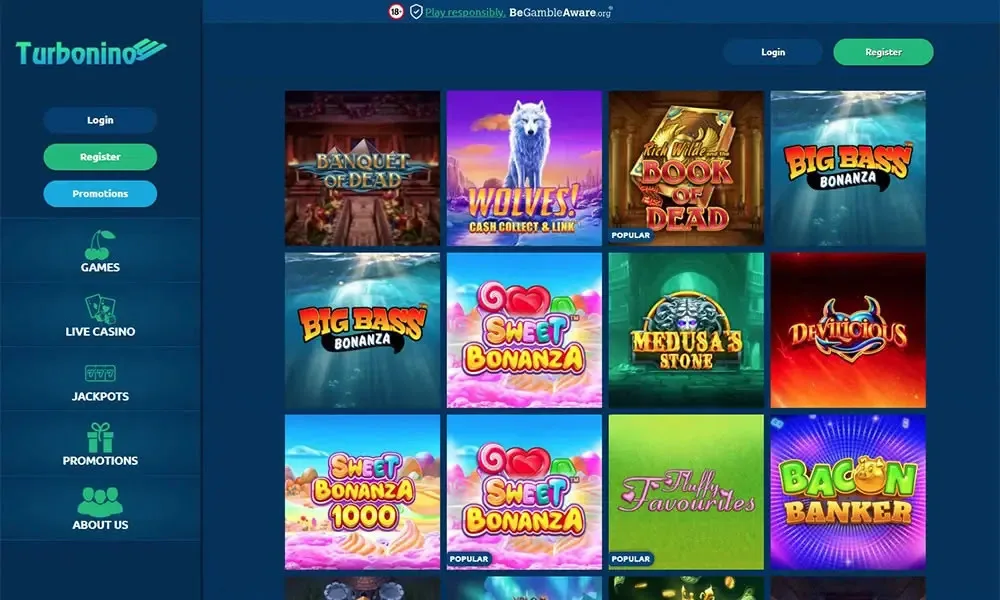Open the Devilicious slot game
The width and height of the screenshot is (1000, 600).
point(848,330)
